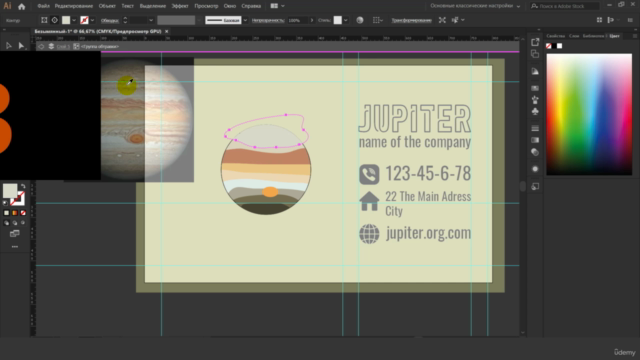The height and width of the screenshot is (360, 640).
Task: Select Draw Inside mode
Action: click(23, 223)
